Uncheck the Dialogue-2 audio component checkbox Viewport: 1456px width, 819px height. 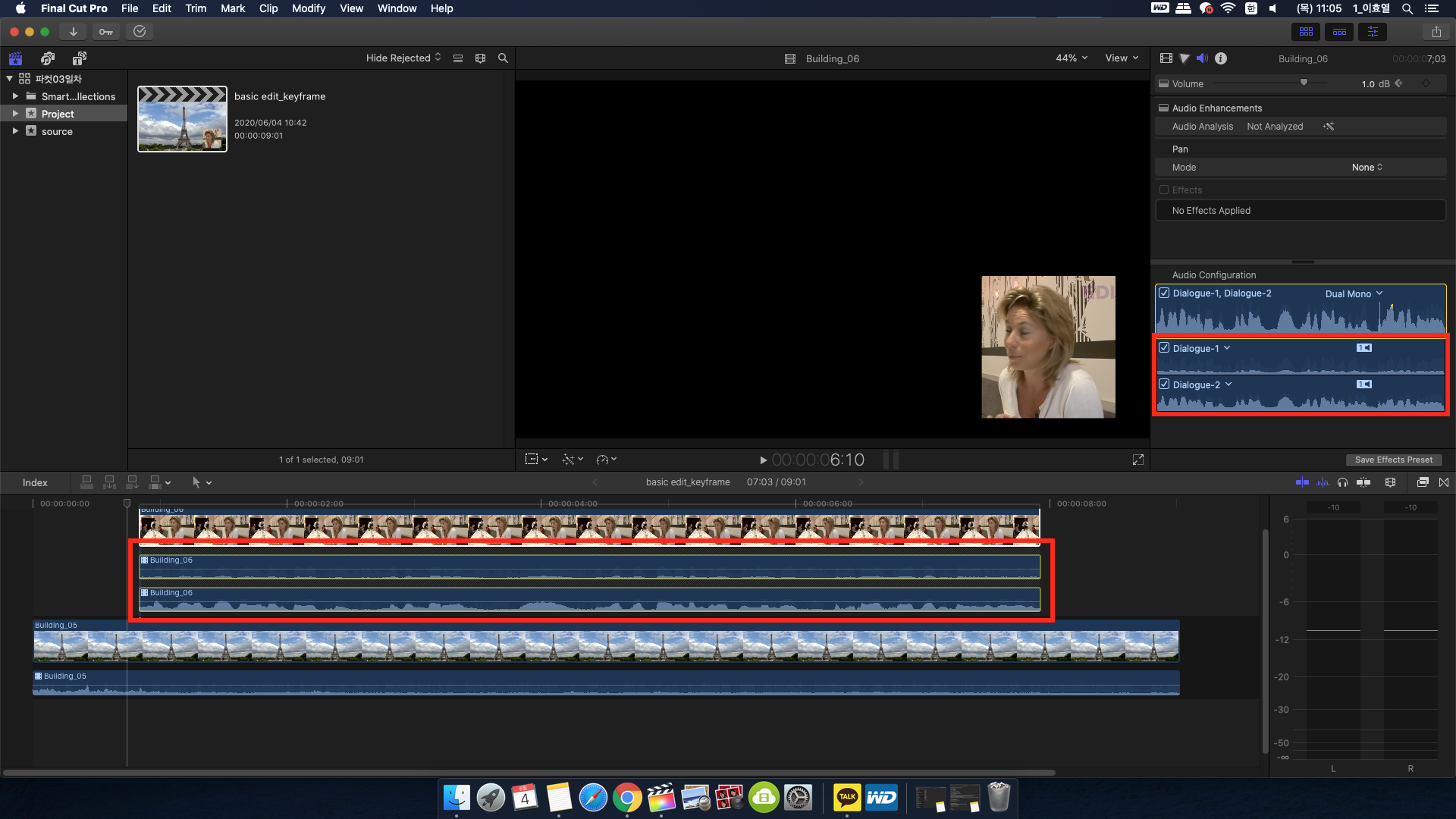point(1164,384)
